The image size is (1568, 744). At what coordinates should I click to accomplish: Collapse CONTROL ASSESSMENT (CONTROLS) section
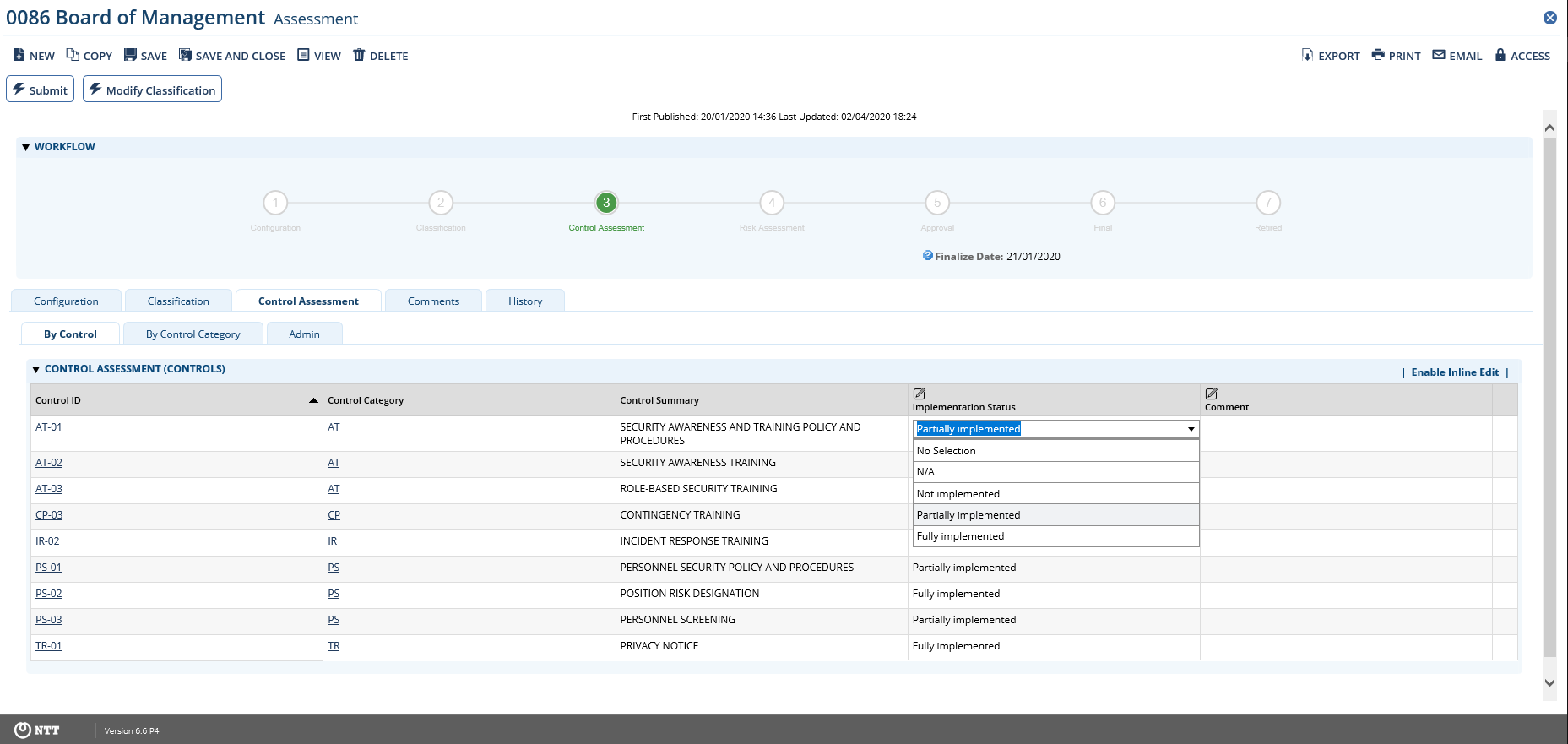tap(35, 369)
